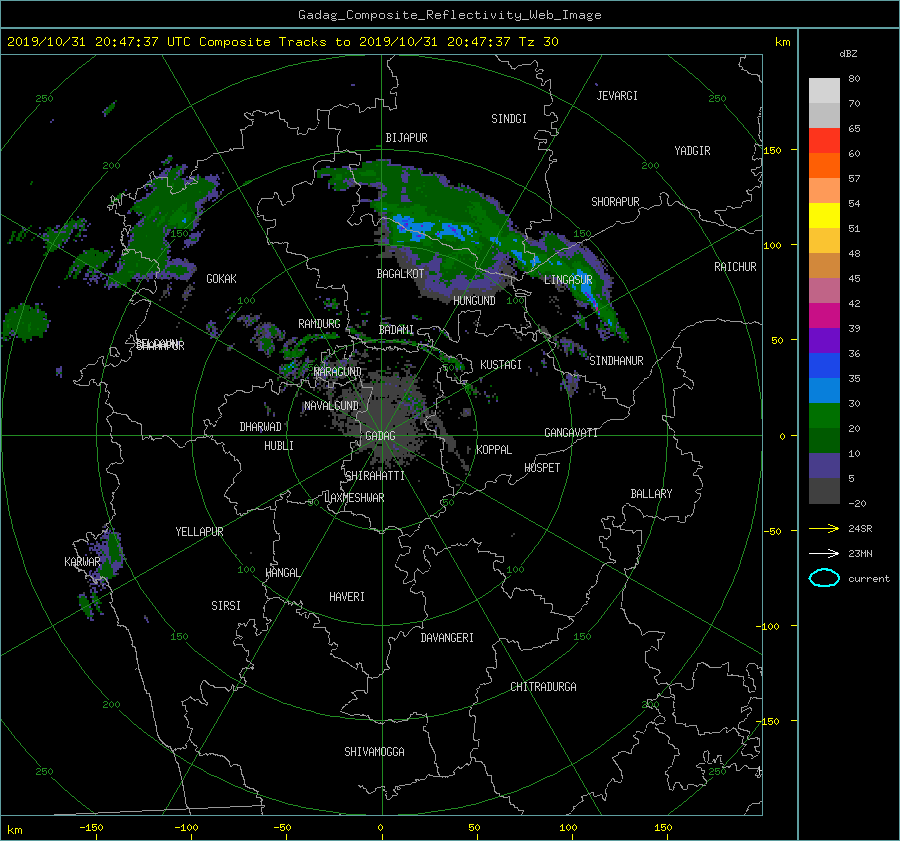Click the blue storm core near Lingasur

pos(587,287)
